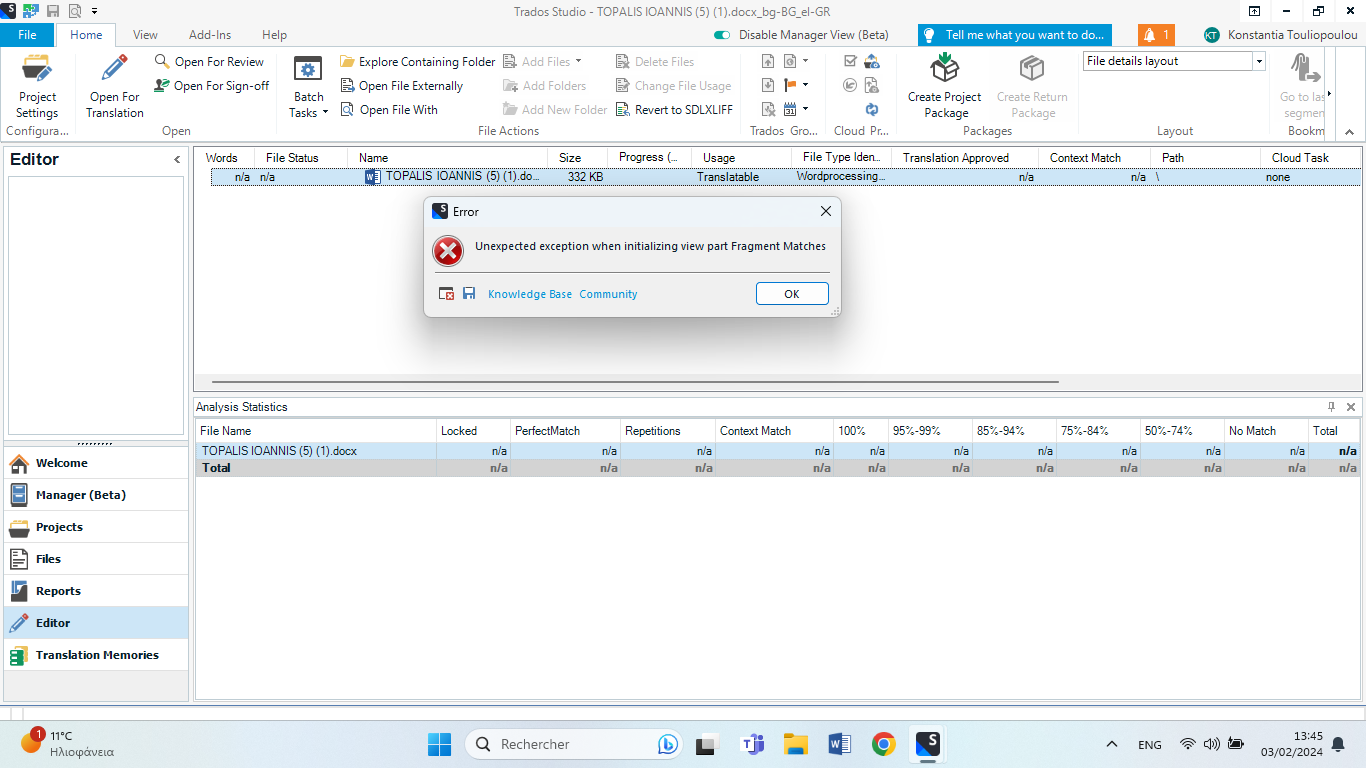Click the cloud upload icon in Cloud Projects
Screen dimensions: 1366x768
click(872, 62)
